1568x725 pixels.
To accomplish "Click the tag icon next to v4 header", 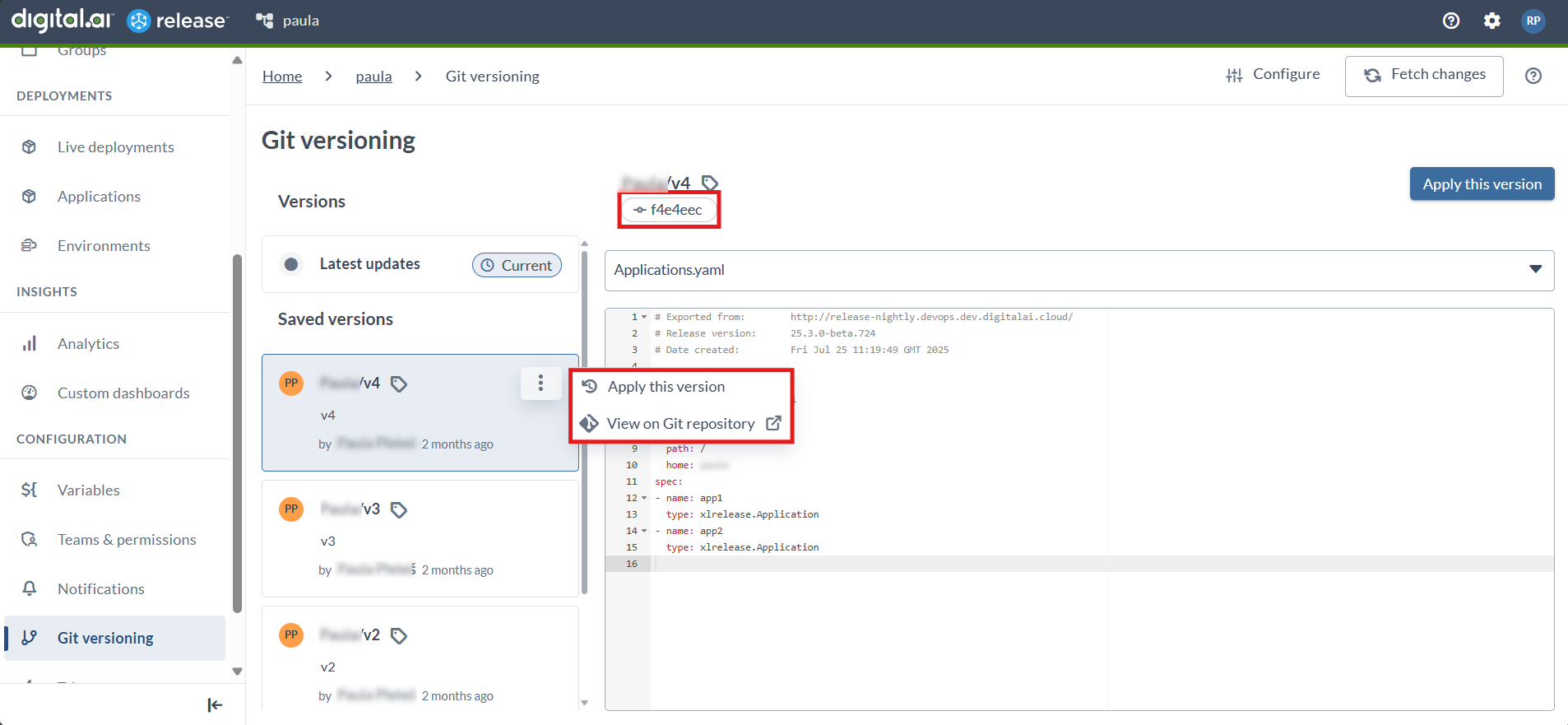I will point(710,183).
